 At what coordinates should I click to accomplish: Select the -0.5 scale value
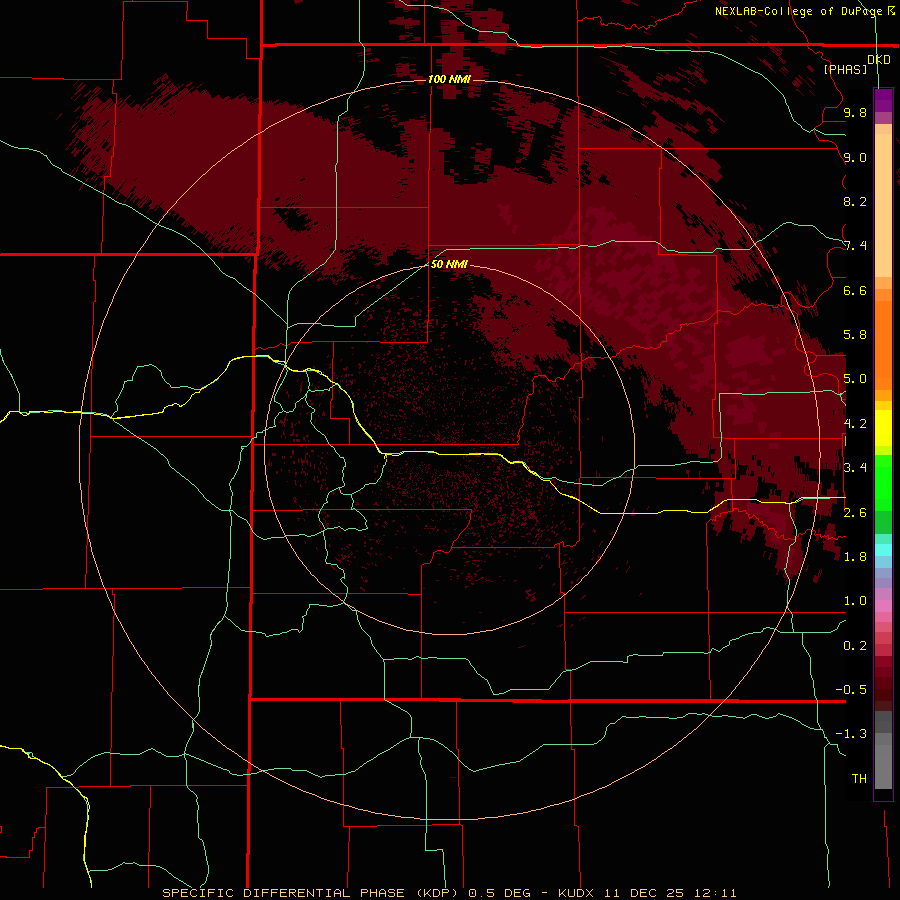851,690
